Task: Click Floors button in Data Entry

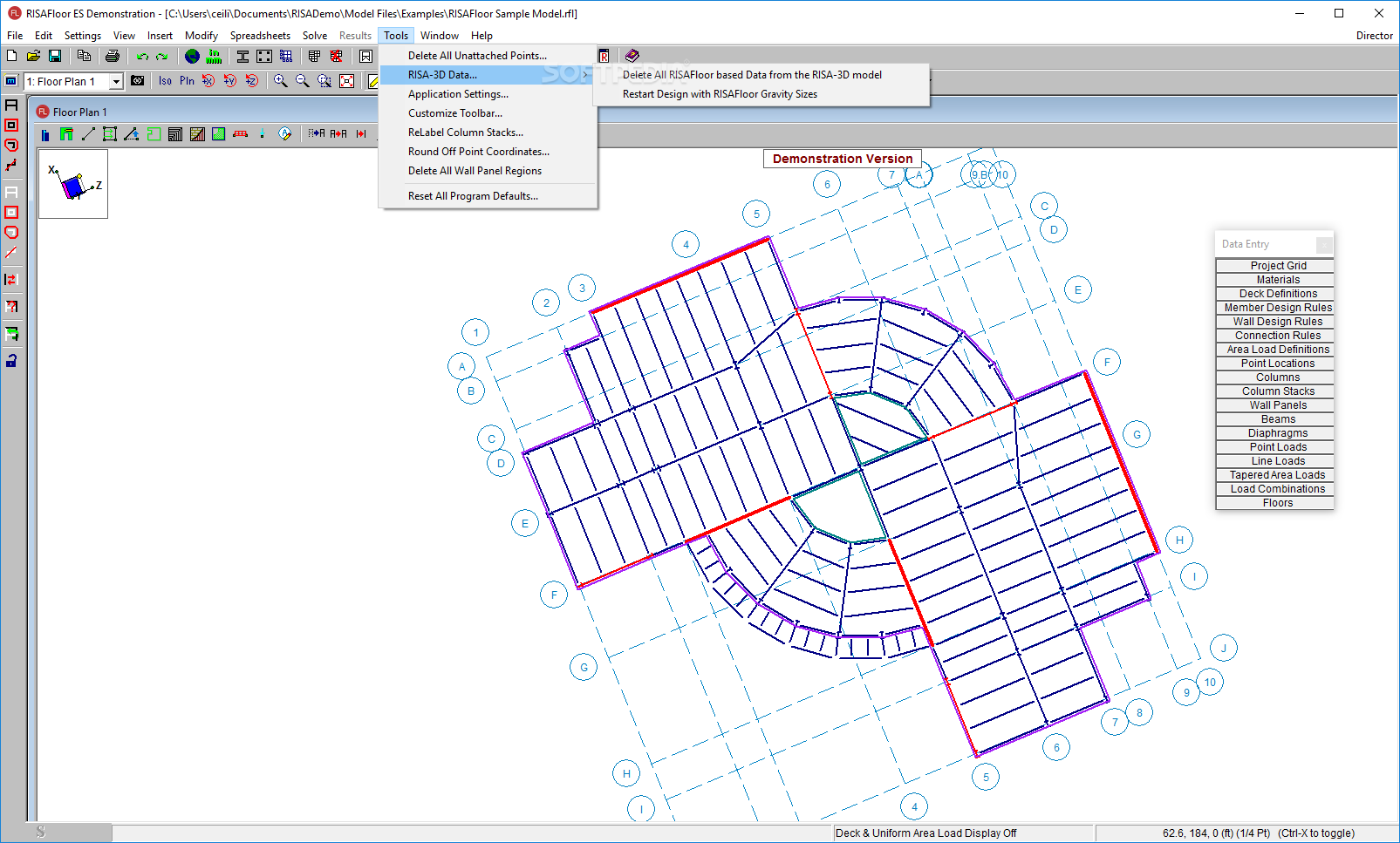Action: 1275,503
